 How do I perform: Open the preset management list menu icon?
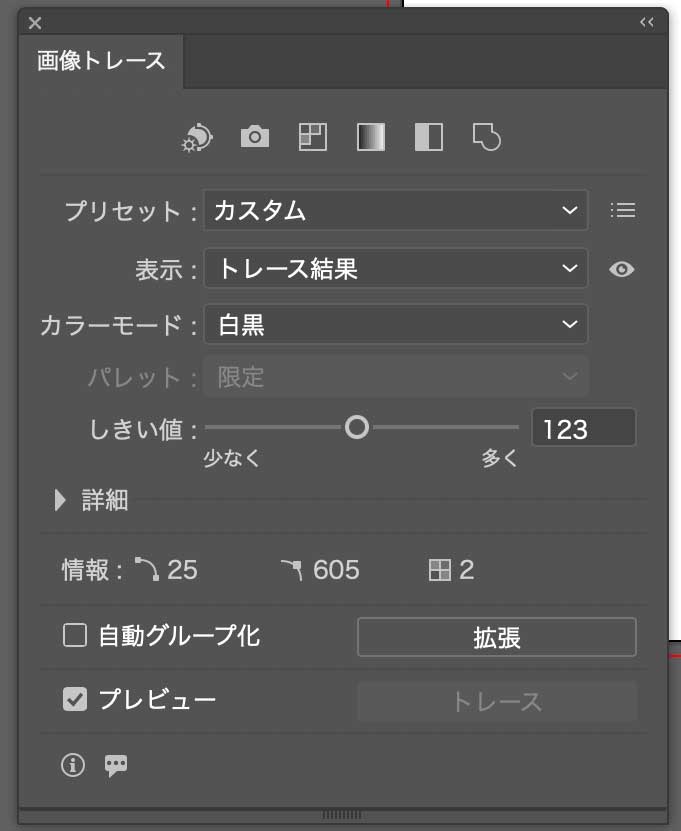623,210
